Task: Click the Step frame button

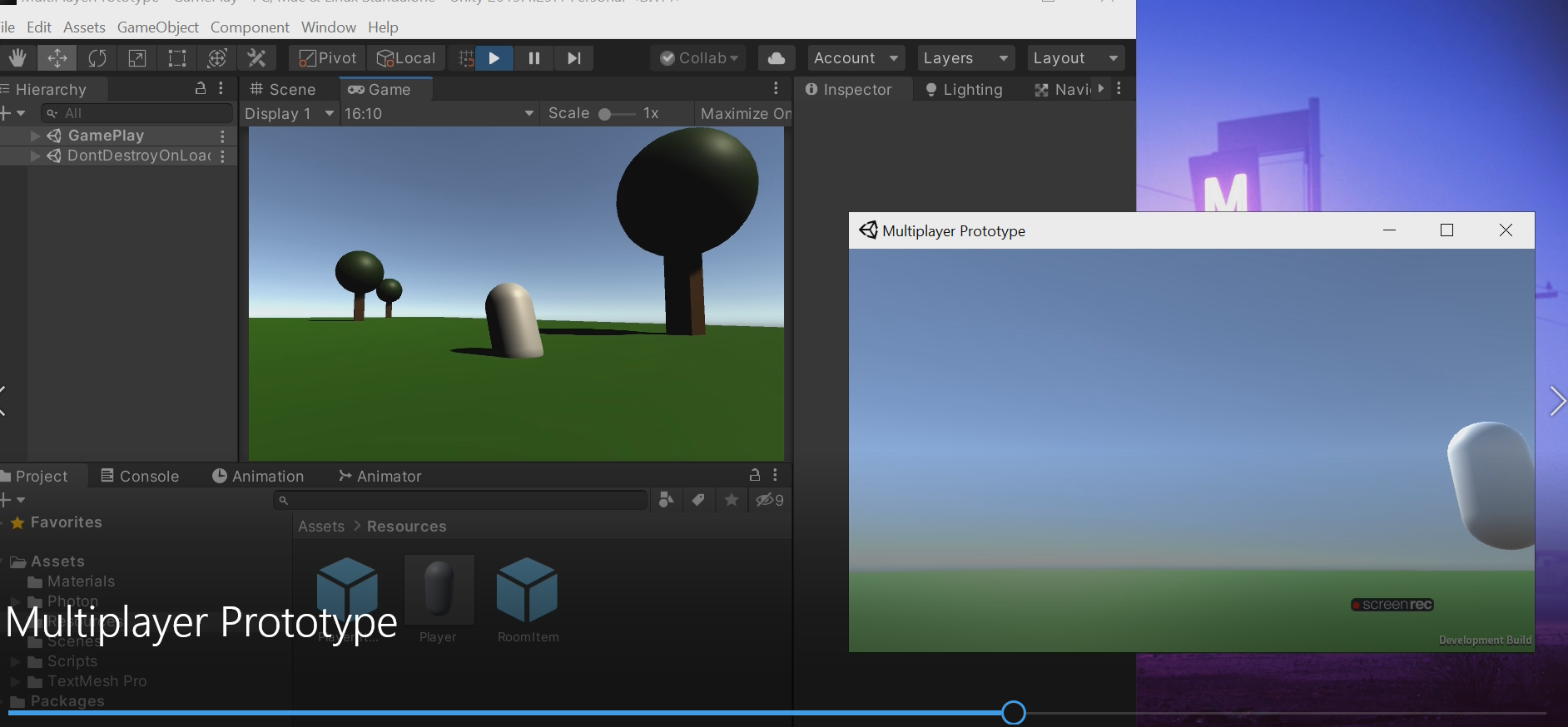Action: point(574,58)
